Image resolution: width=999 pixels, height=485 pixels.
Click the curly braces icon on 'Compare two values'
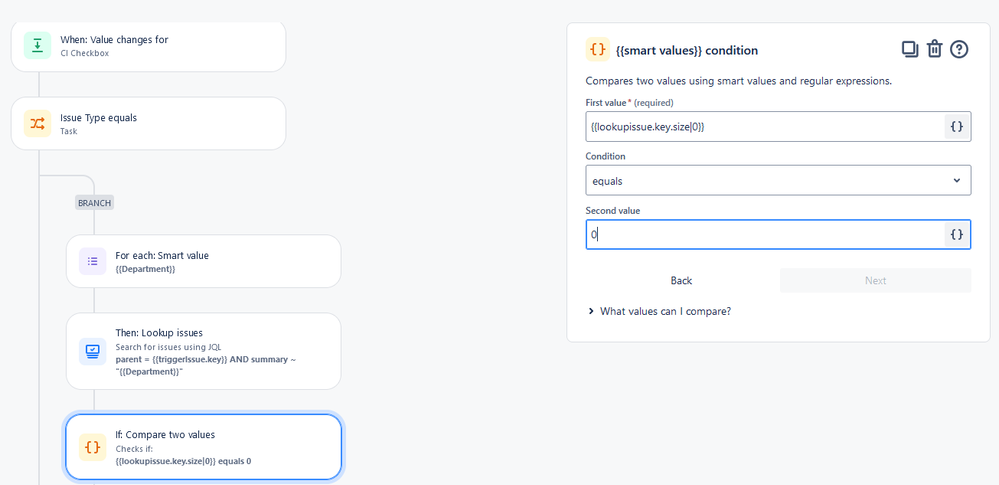(92, 447)
